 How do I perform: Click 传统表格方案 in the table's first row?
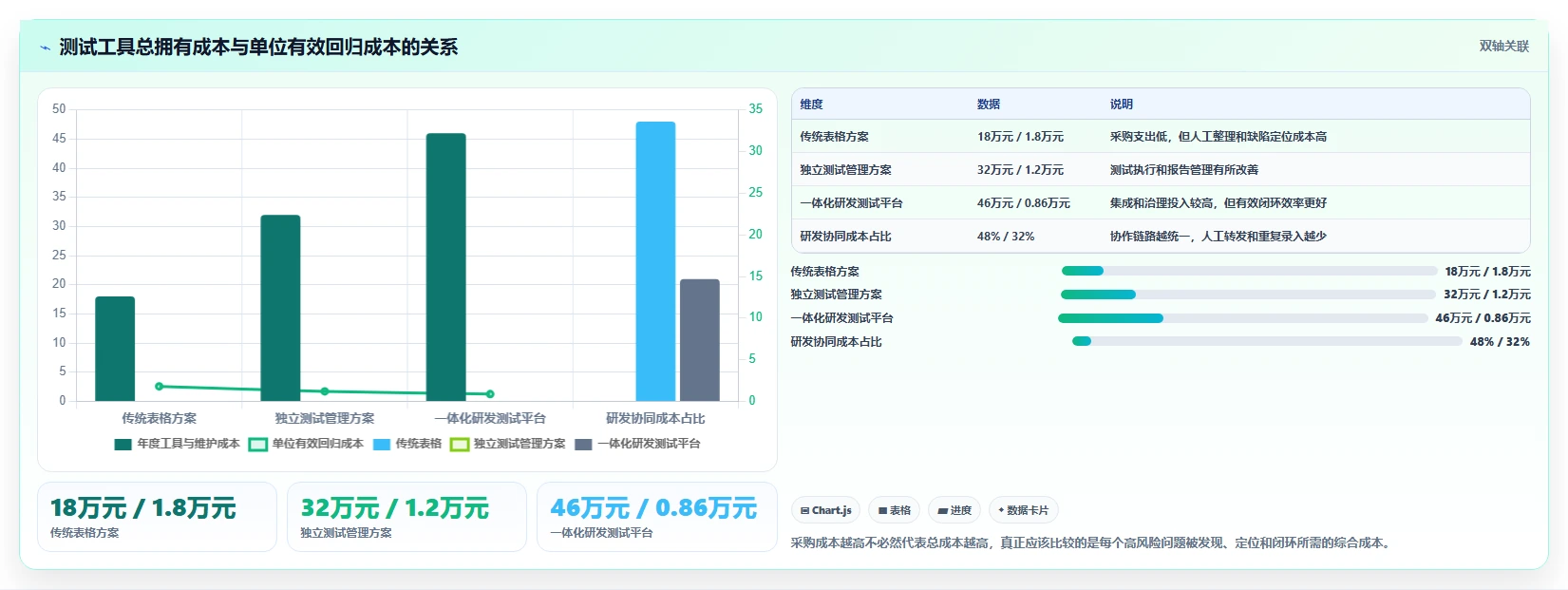(834, 137)
